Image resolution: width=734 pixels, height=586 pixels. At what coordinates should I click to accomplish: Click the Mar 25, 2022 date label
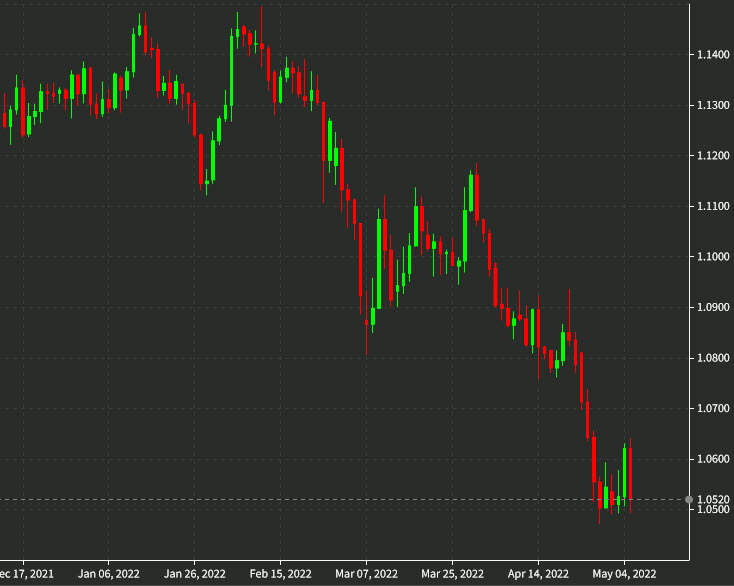point(452,574)
